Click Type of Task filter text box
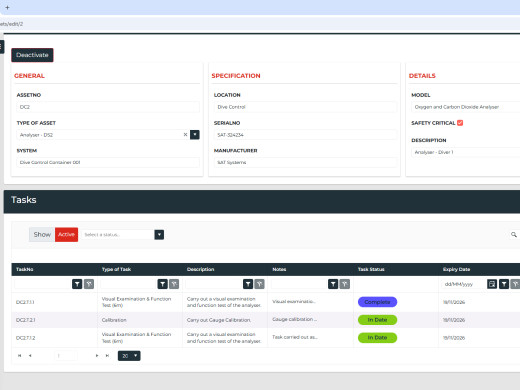 (x=128, y=284)
